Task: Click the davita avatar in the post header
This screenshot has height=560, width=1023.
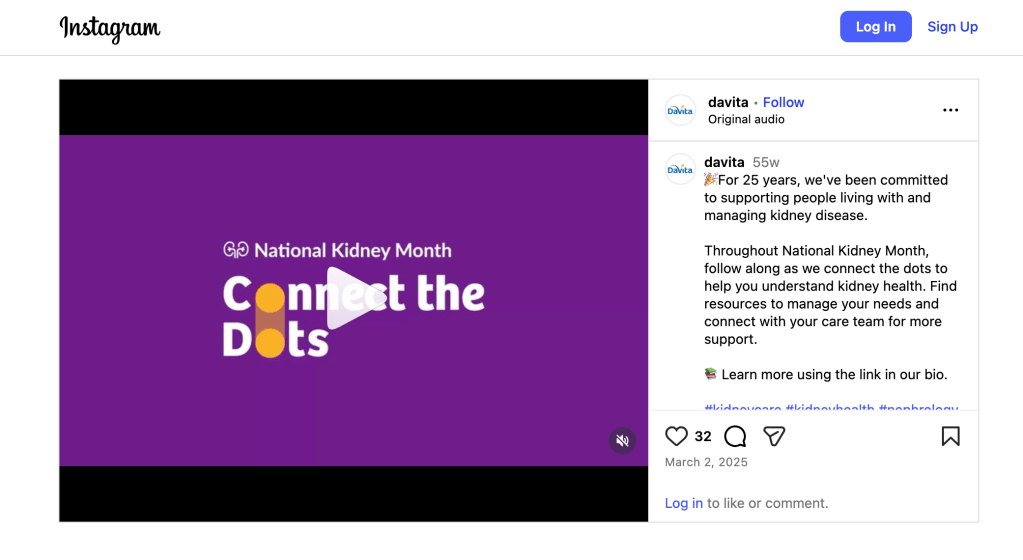Action: [680, 110]
